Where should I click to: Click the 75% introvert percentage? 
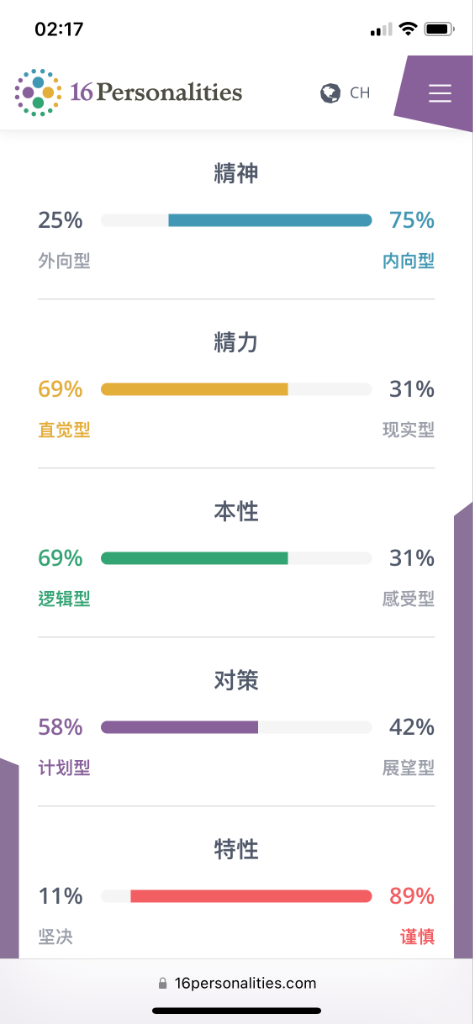[412, 221]
